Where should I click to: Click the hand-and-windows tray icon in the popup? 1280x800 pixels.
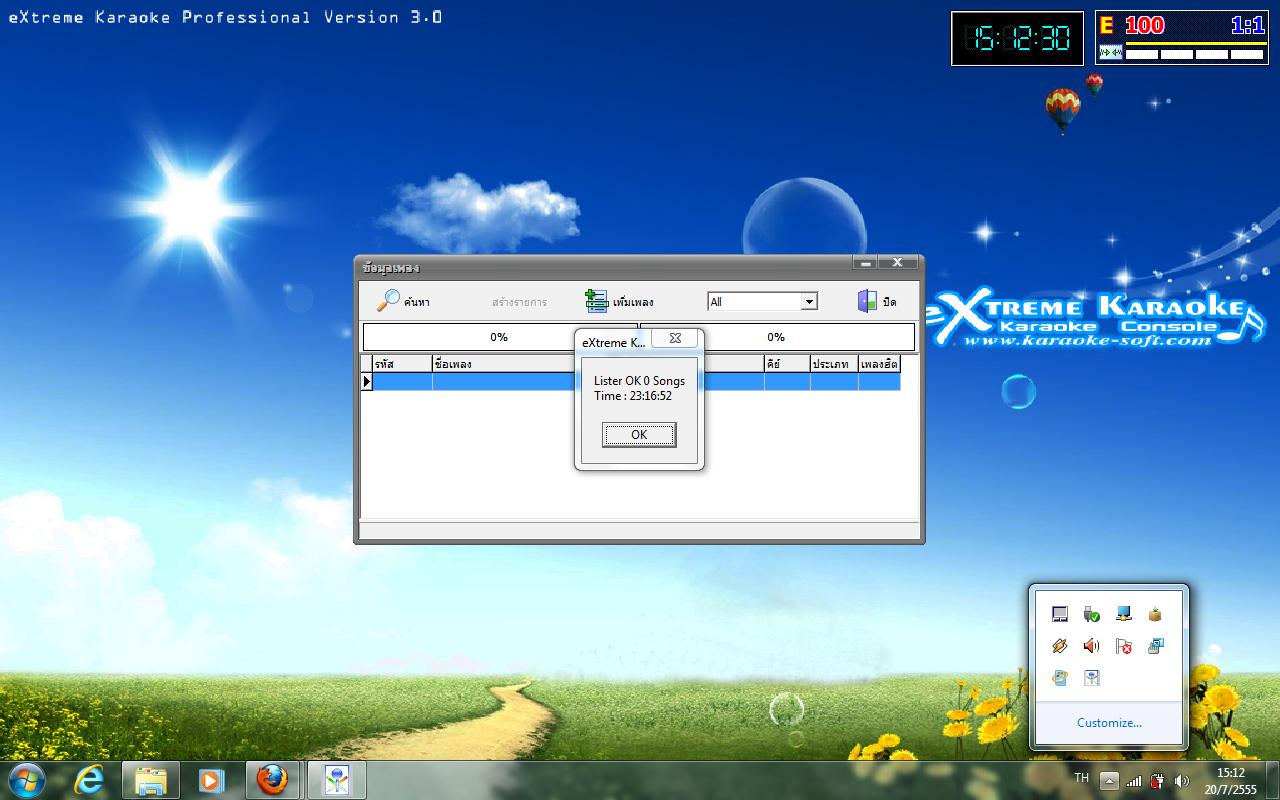(x=1155, y=646)
